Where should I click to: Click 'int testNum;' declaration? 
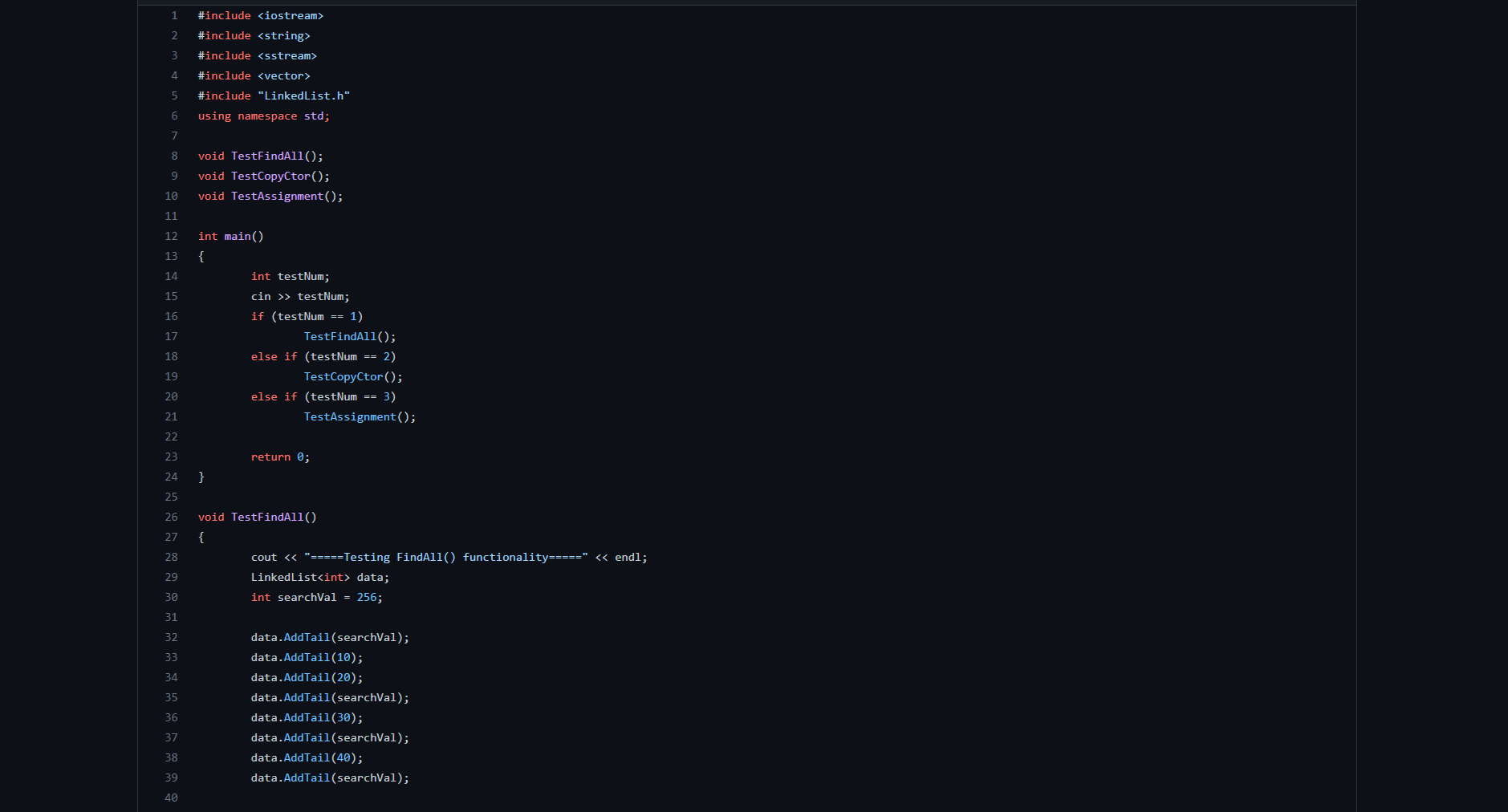(291, 276)
